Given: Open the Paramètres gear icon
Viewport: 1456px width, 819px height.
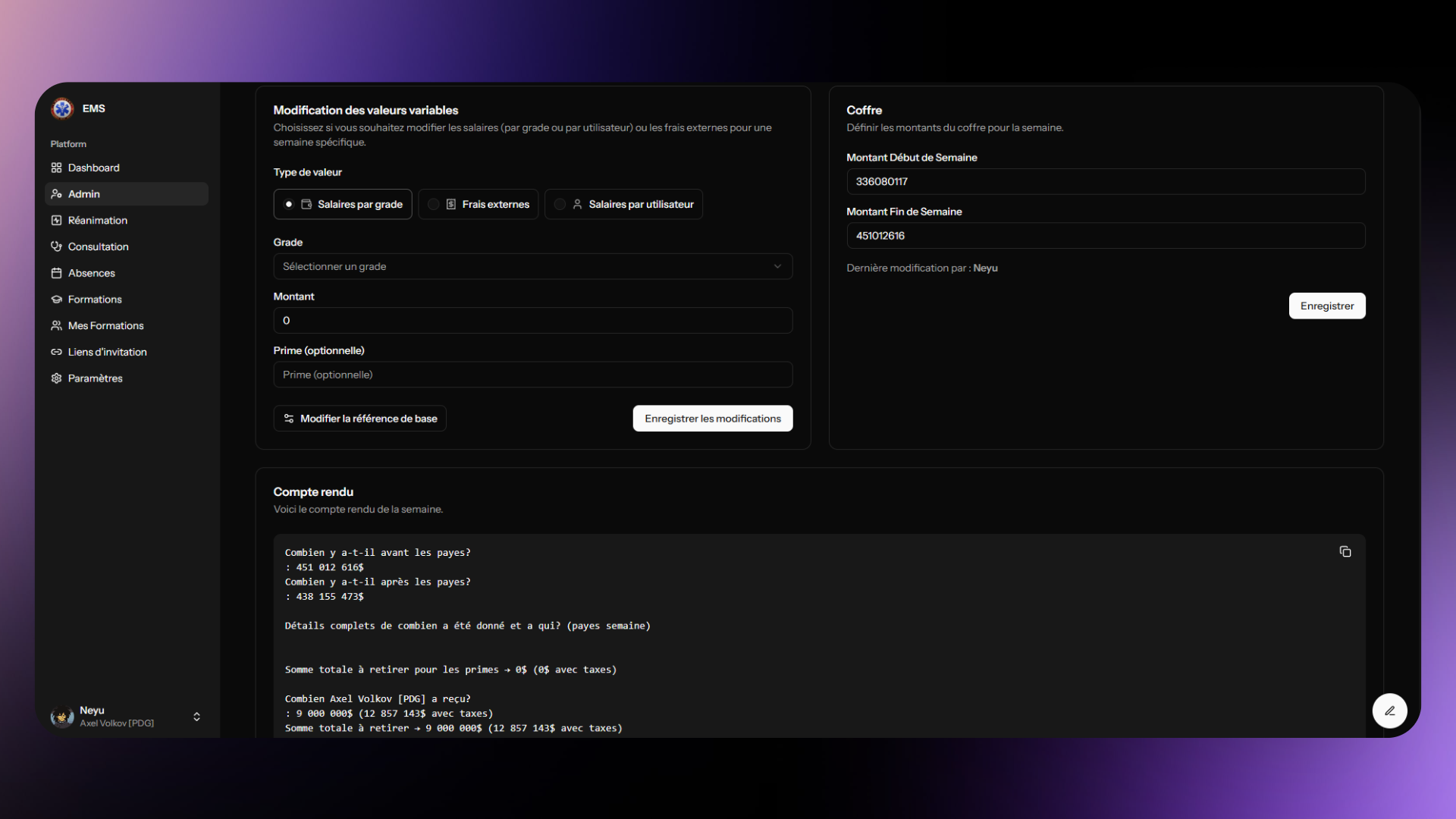Looking at the screenshot, I should pos(56,378).
